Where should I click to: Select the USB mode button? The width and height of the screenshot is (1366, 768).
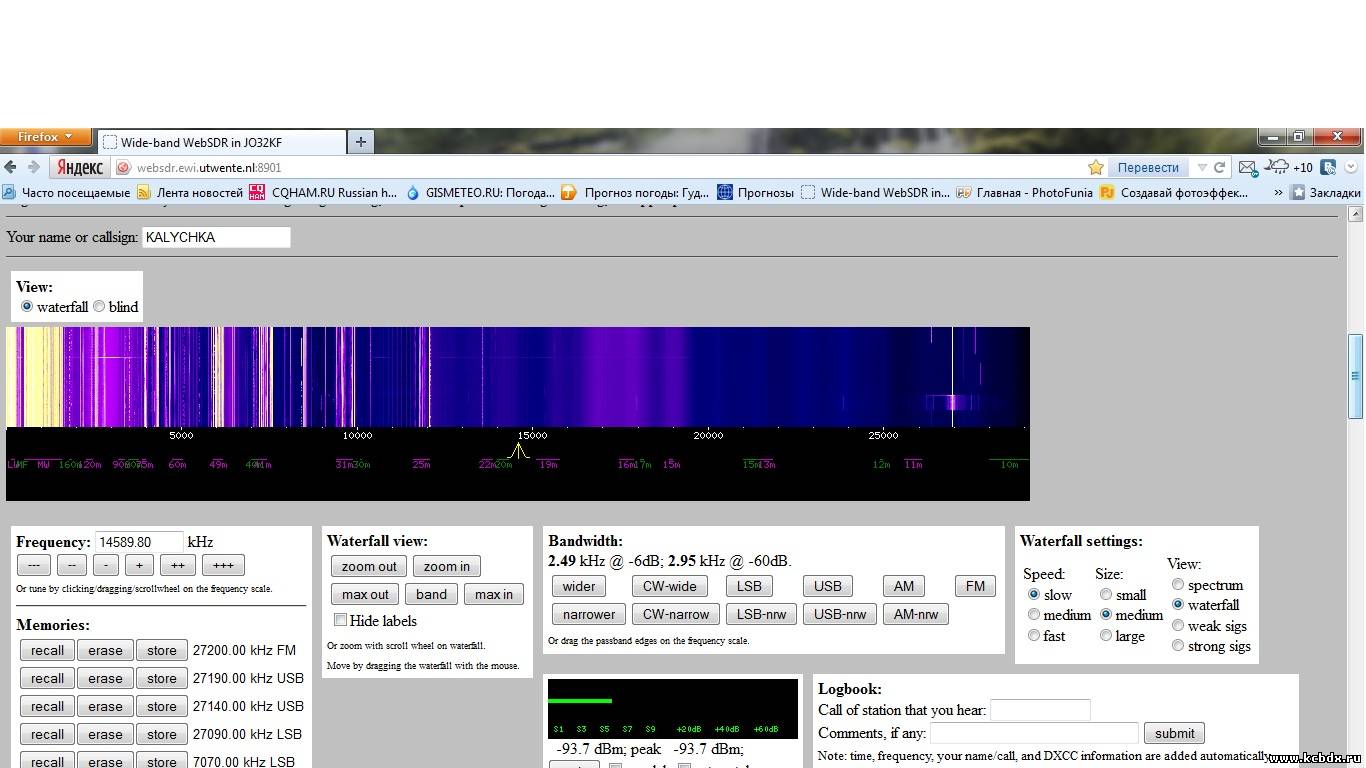pyautogui.click(x=827, y=586)
